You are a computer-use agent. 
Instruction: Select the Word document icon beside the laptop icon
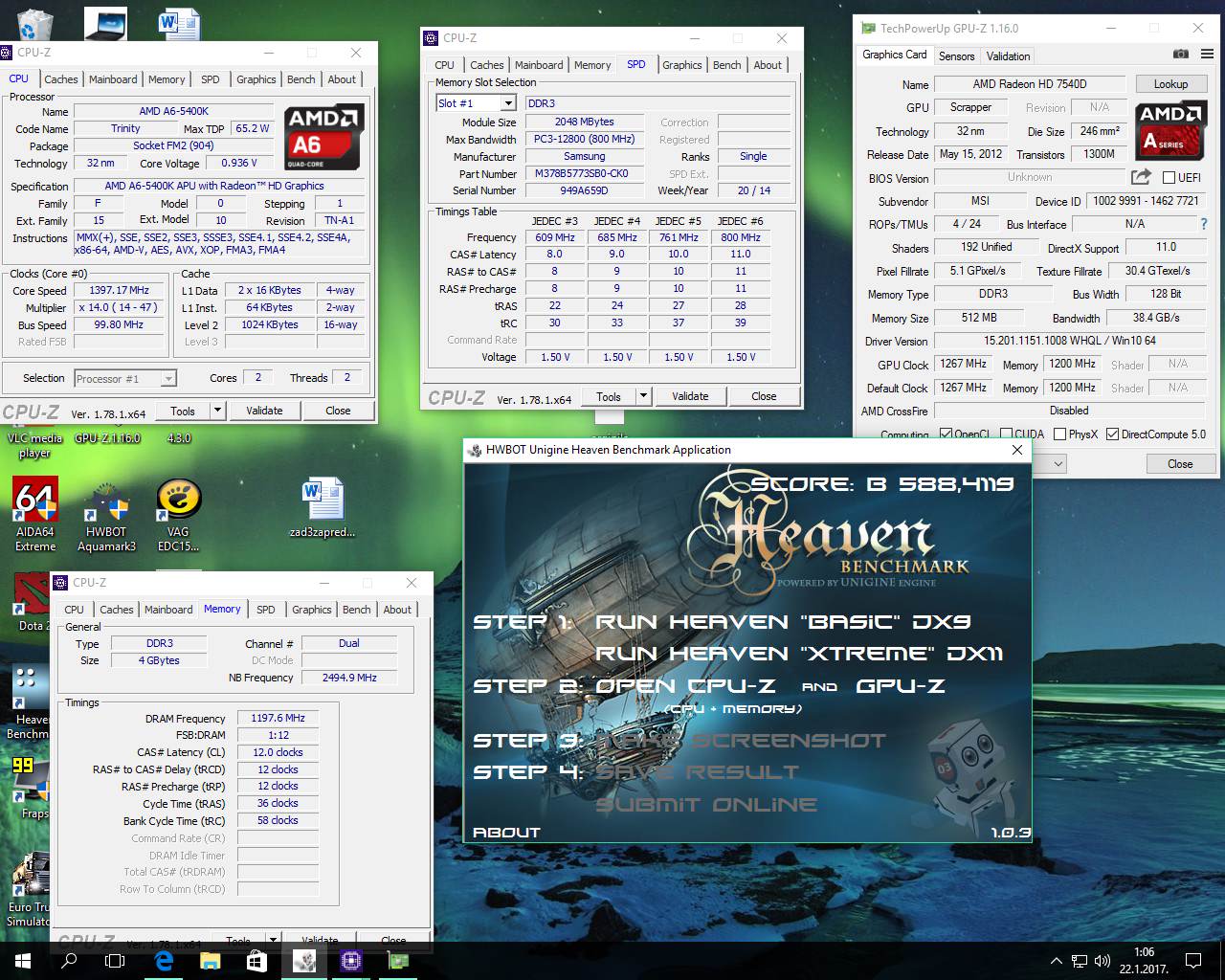click(179, 23)
